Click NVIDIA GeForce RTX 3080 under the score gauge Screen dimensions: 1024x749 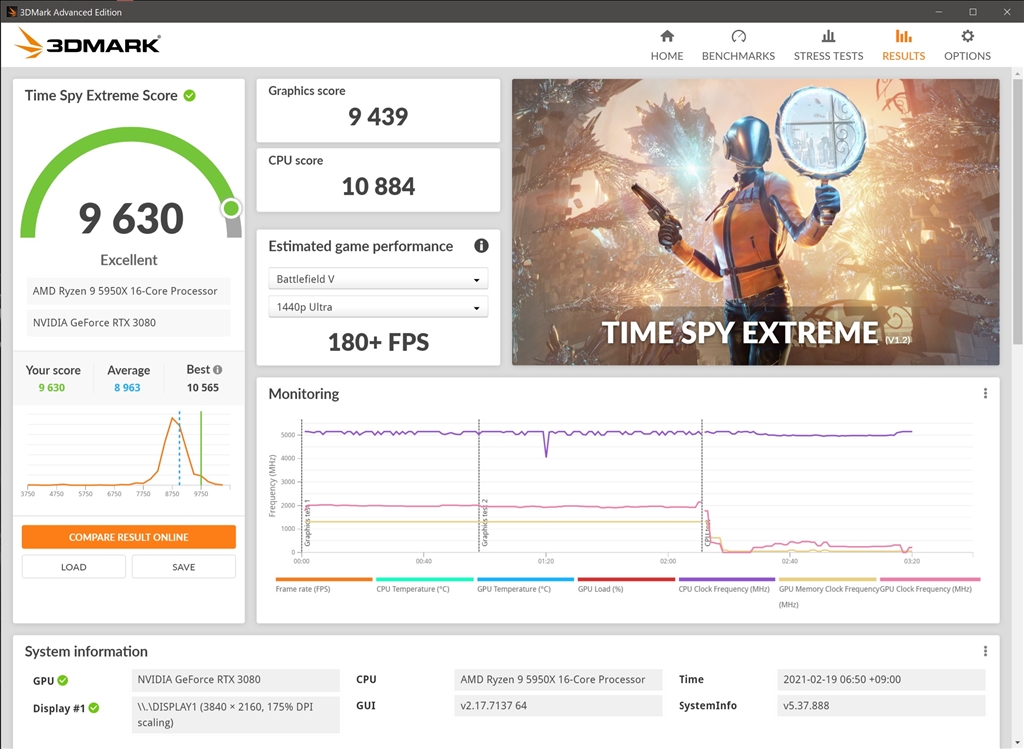pos(128,323)
